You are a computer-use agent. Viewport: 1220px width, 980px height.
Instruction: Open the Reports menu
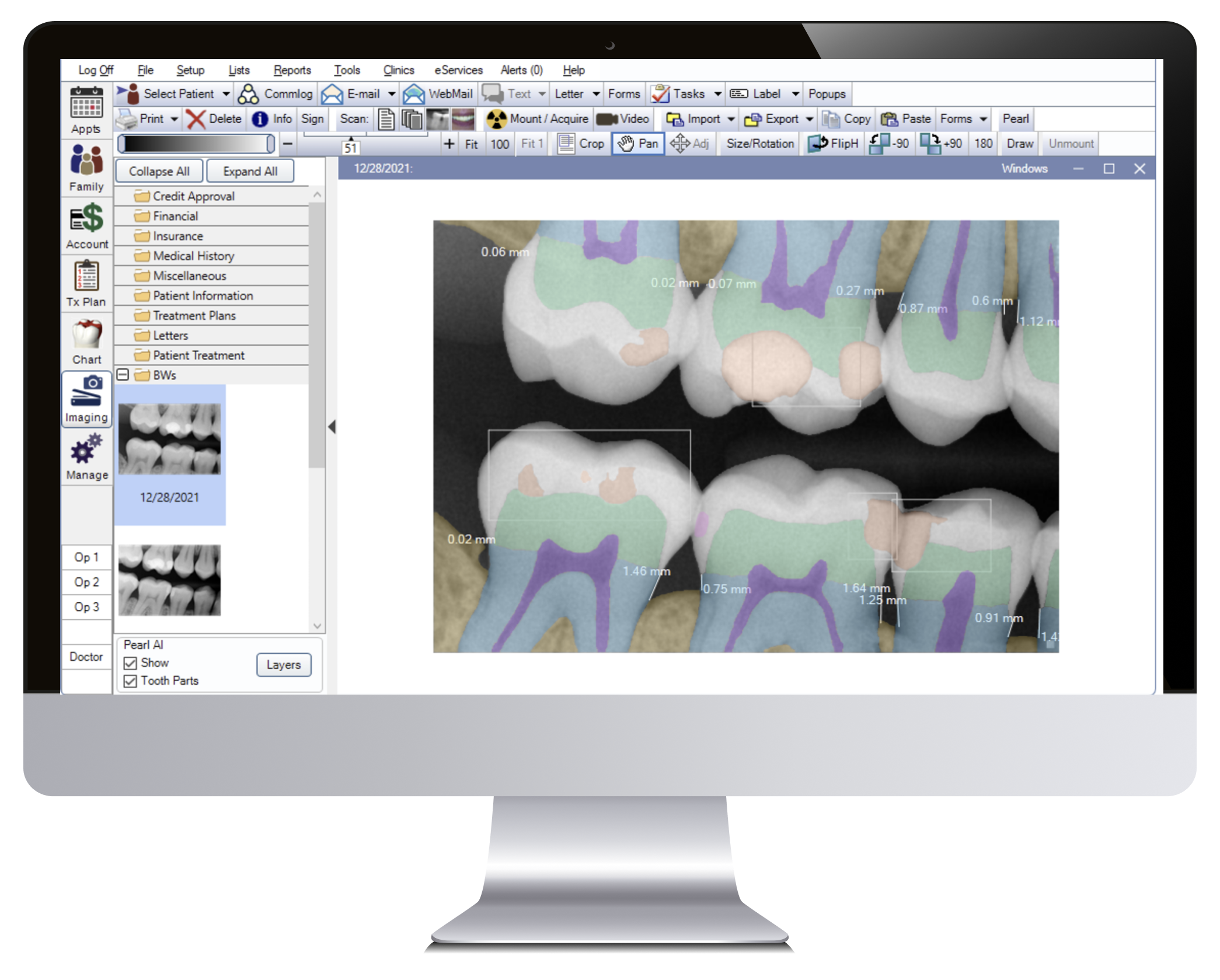click(x=292, y=70)
